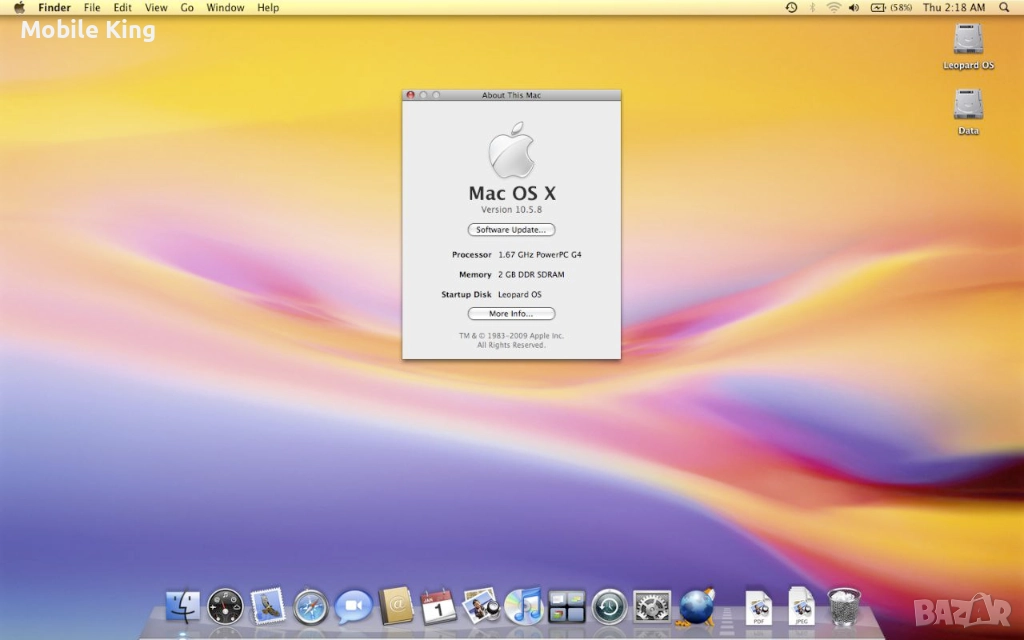
Task: Open the Apple menu
Action: pyautogui.click(x=18, y=7)
